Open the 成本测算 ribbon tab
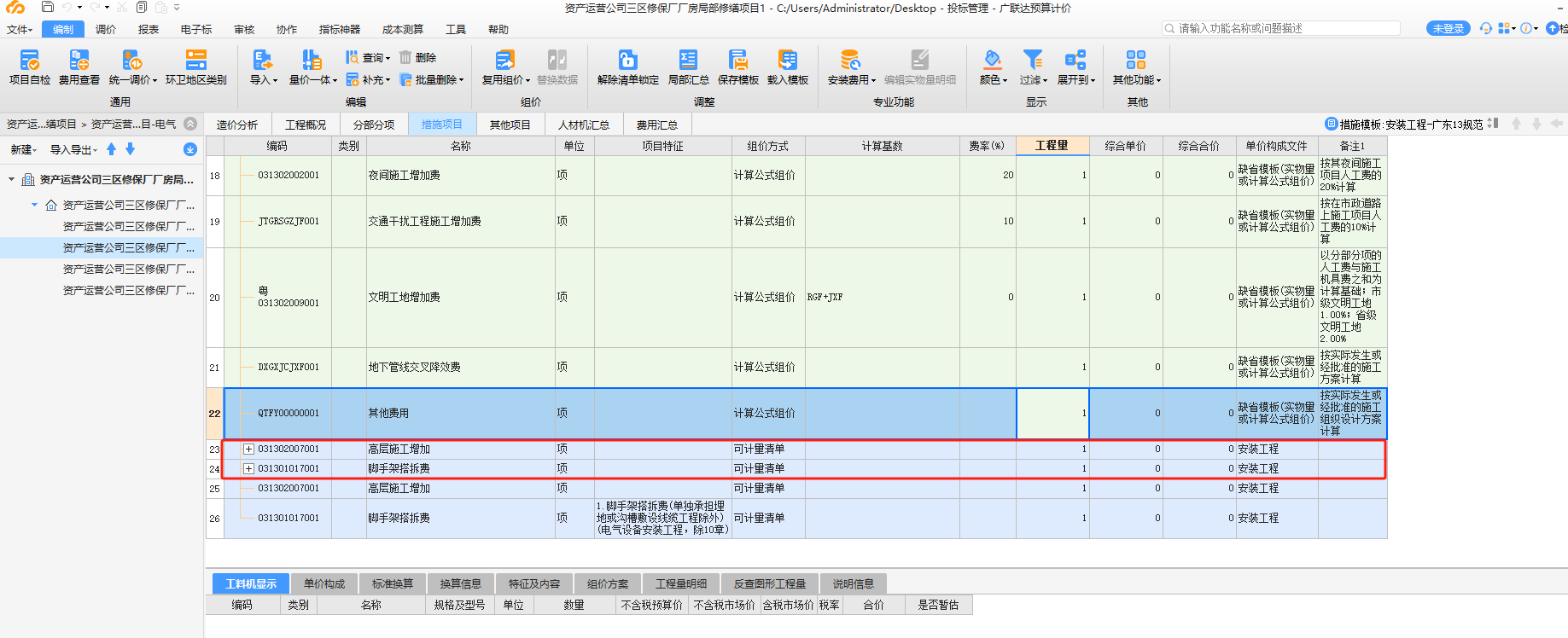Screen dimensions: 1568x638 [403, 29]
